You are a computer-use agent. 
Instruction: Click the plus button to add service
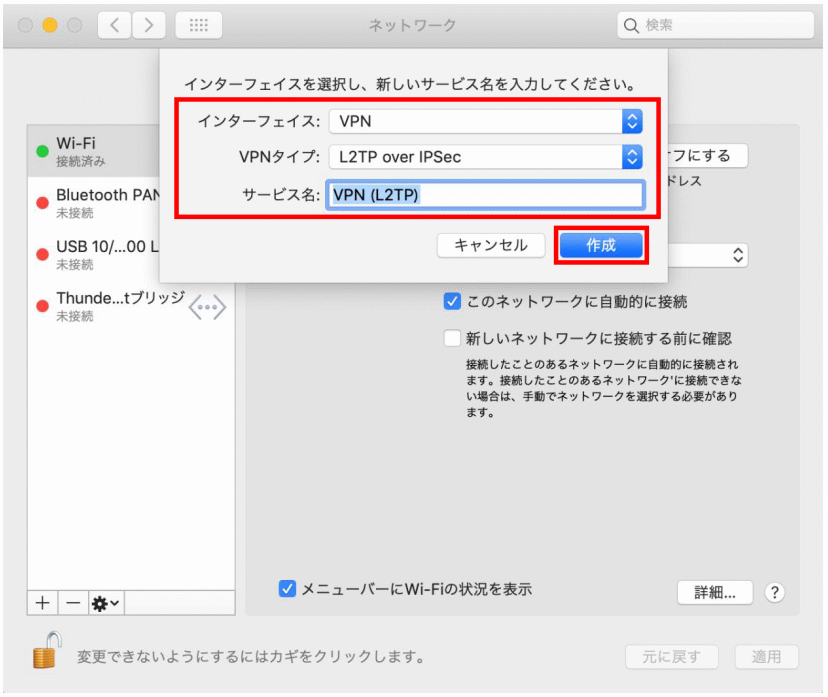tap(42, 603)
